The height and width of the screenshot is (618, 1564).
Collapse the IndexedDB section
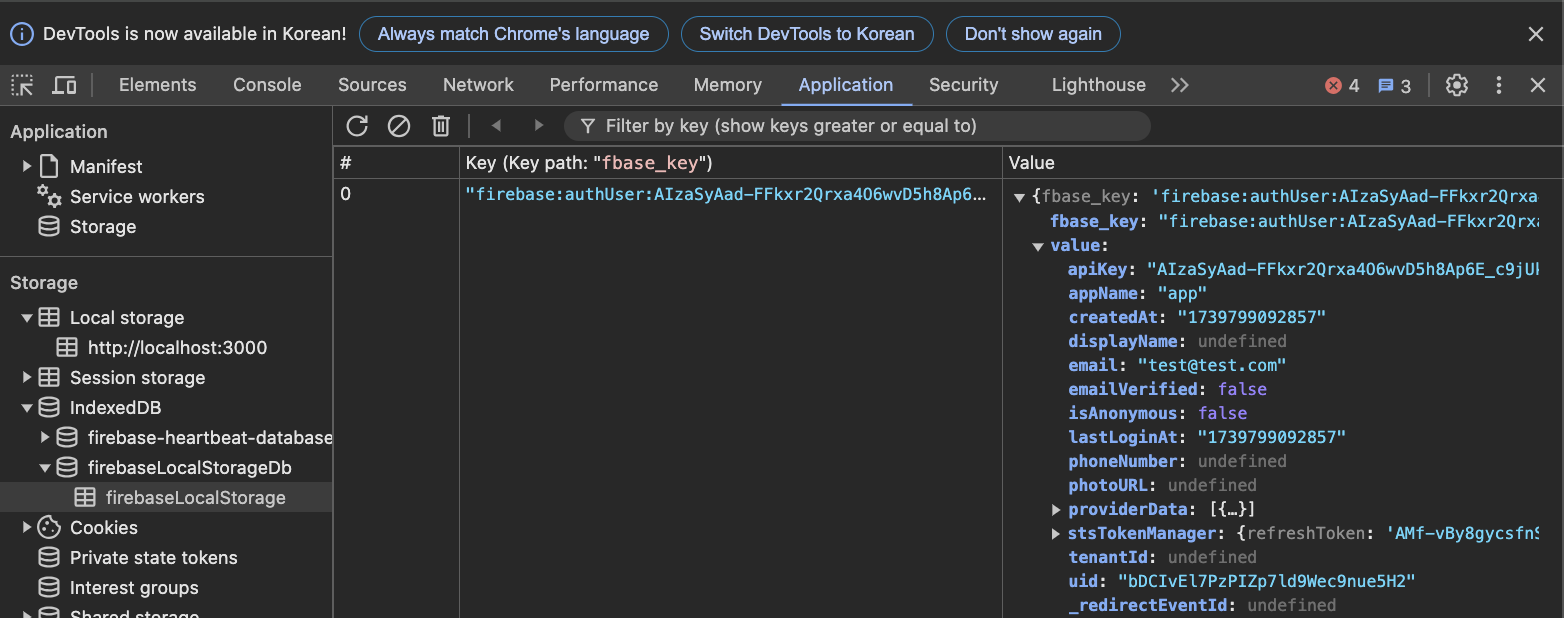coord(27,408)
